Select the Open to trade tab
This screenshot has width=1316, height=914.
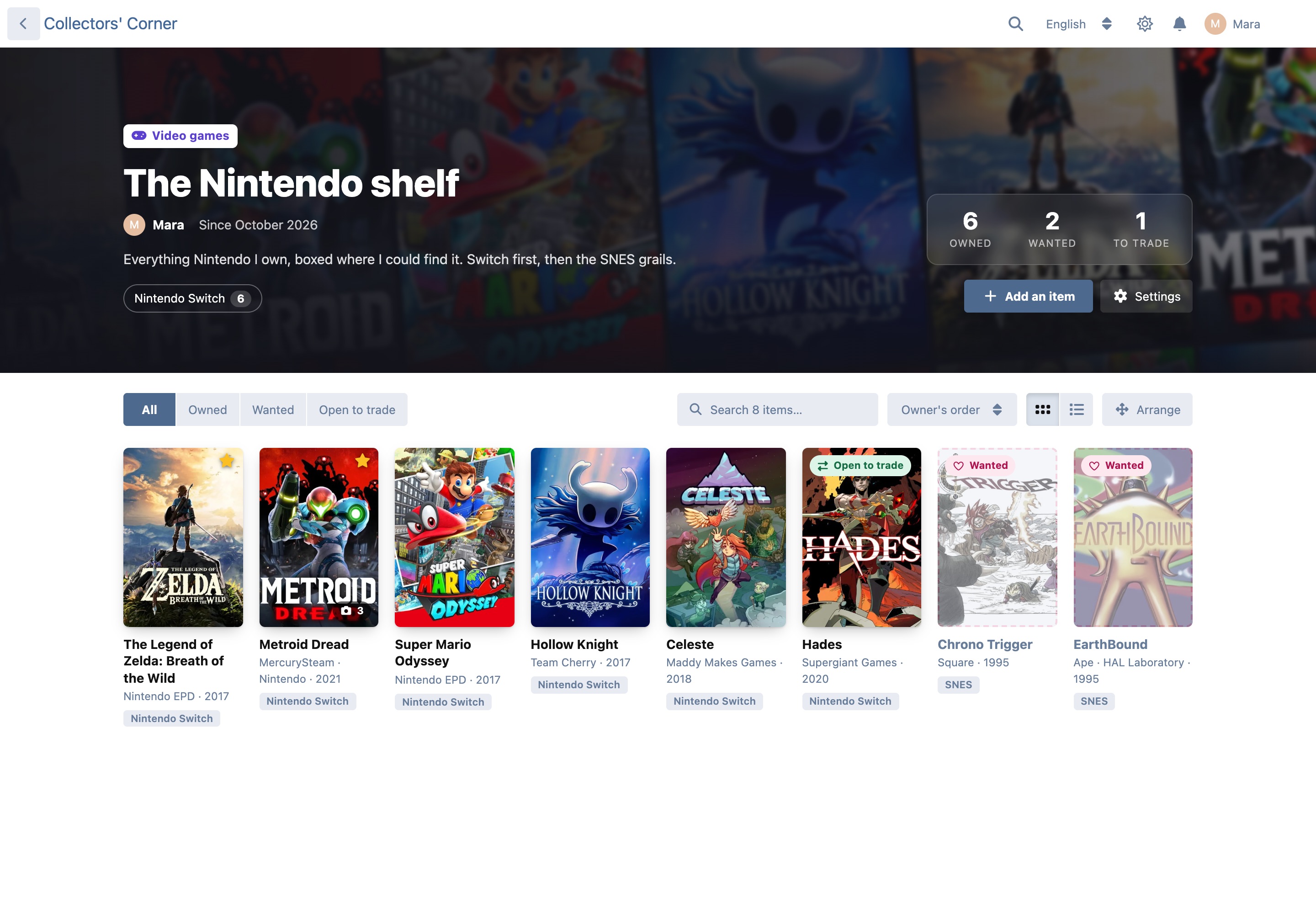tap(357, 409)
